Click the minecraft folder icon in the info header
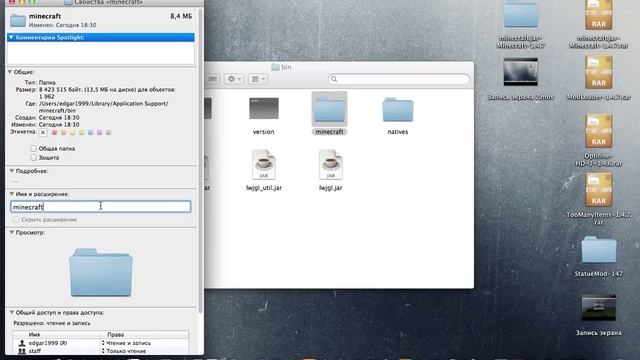 click(x=18, y=20)
